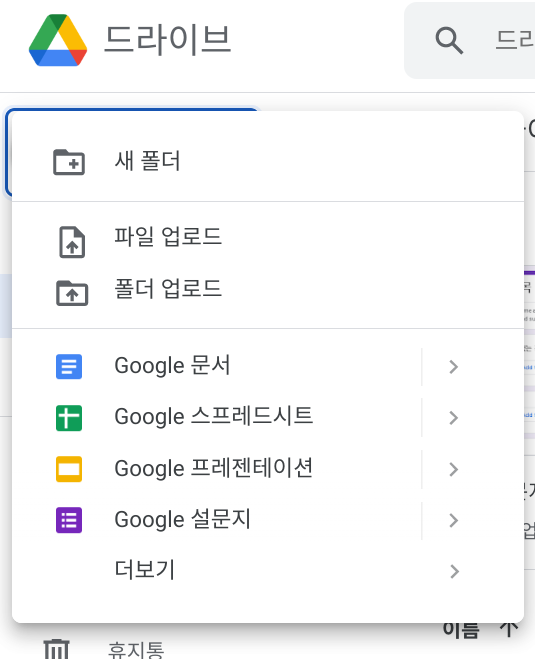
Task: Create a new Google 프레젠테이션
Action: [216, 468]
